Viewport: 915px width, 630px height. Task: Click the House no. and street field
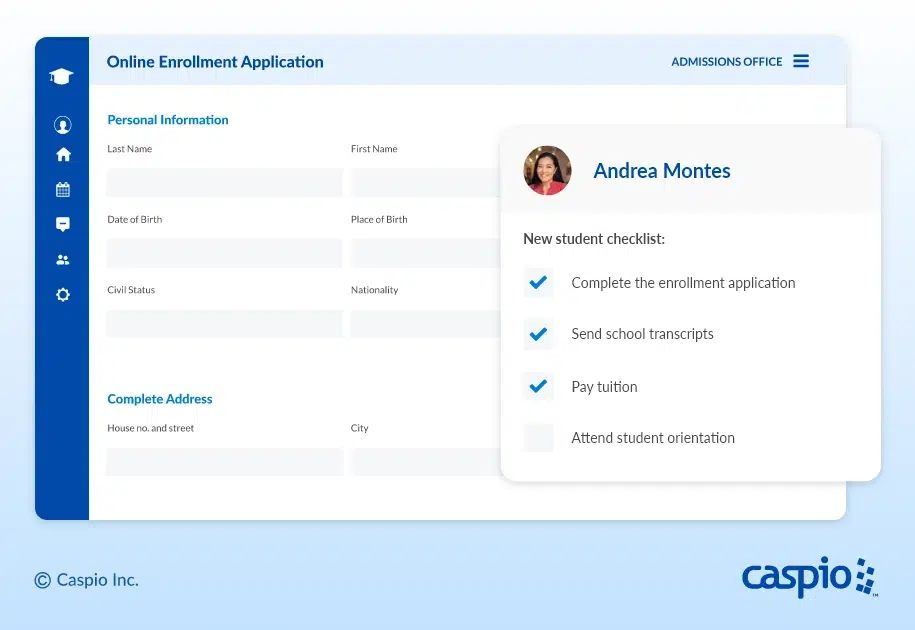click(224, 461)
